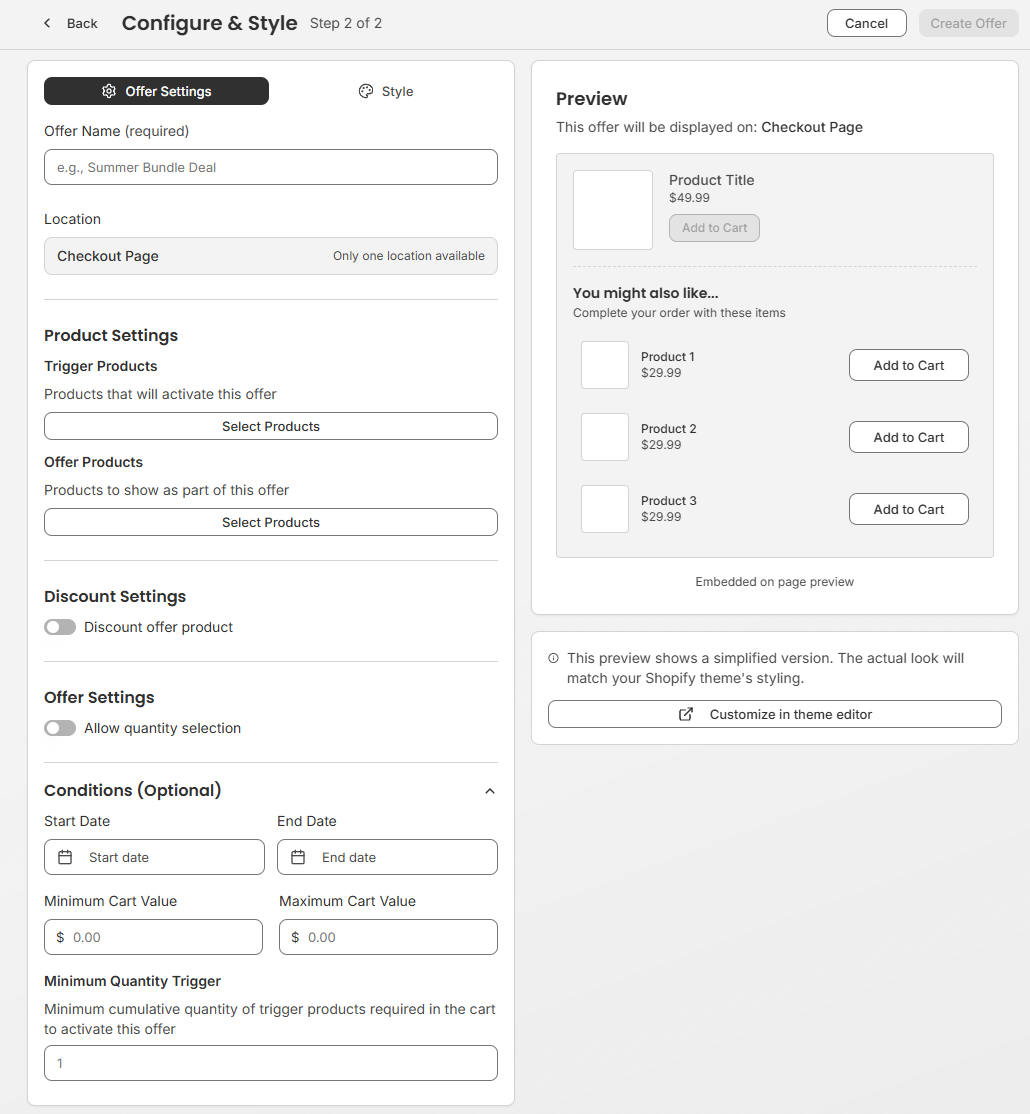This screenshot has height=1114, width=1030.
Task: Click the 'Only one location available' text
Action: click(x=408, y=256)
